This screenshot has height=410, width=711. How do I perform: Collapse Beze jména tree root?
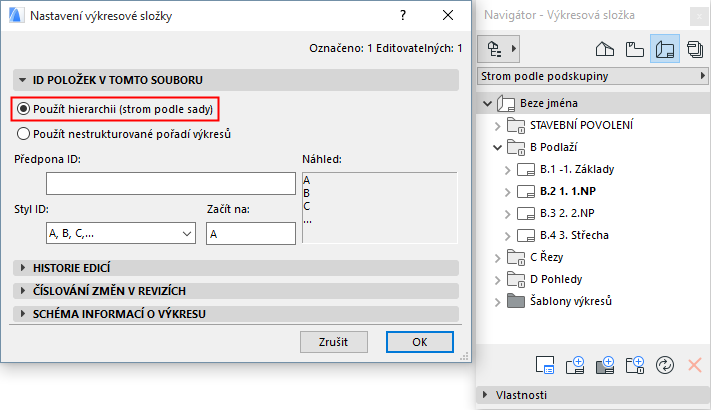click(x=488, y=103)
